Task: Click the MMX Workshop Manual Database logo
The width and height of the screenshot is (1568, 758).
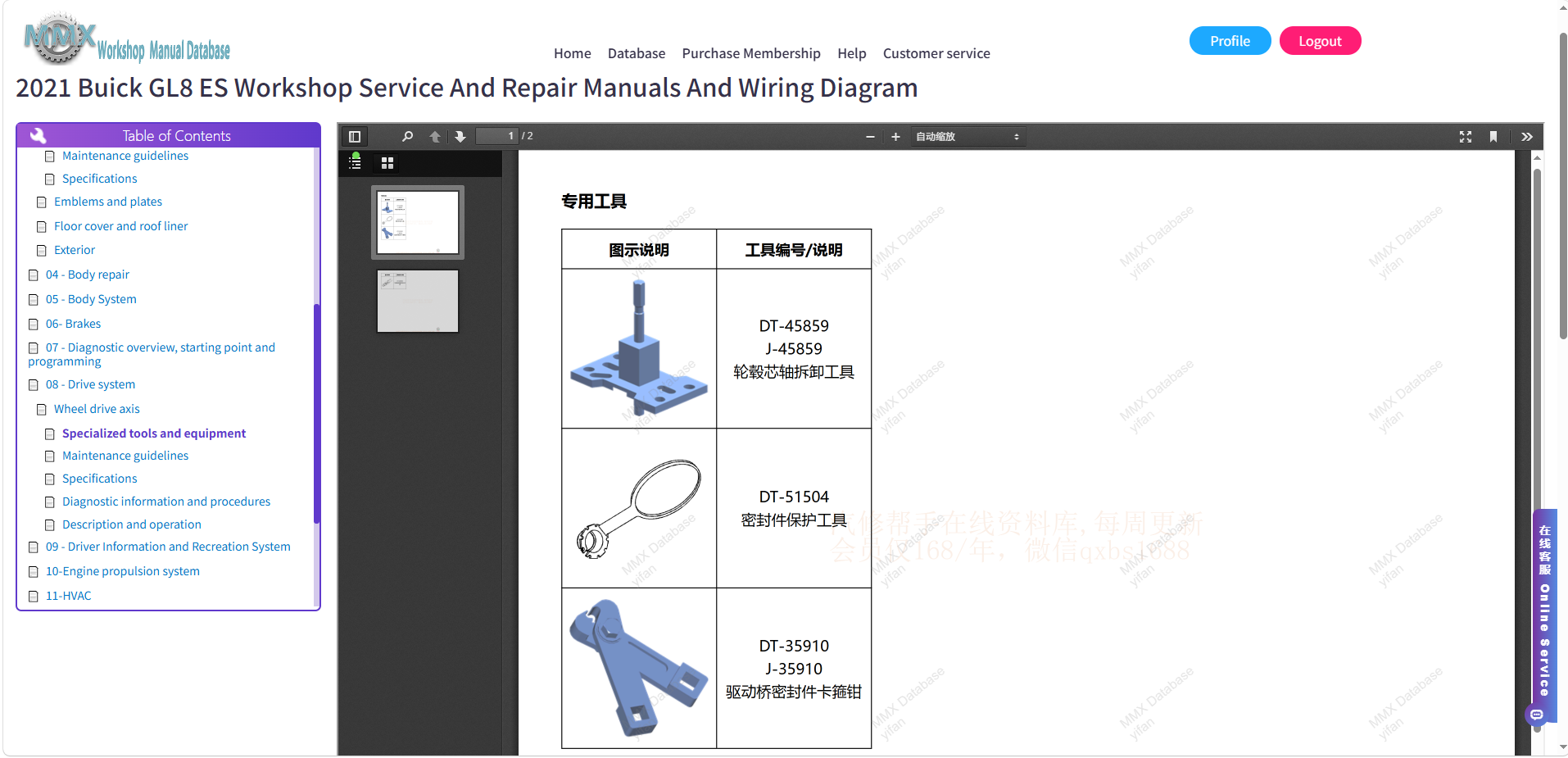Action: pos(127,39)
